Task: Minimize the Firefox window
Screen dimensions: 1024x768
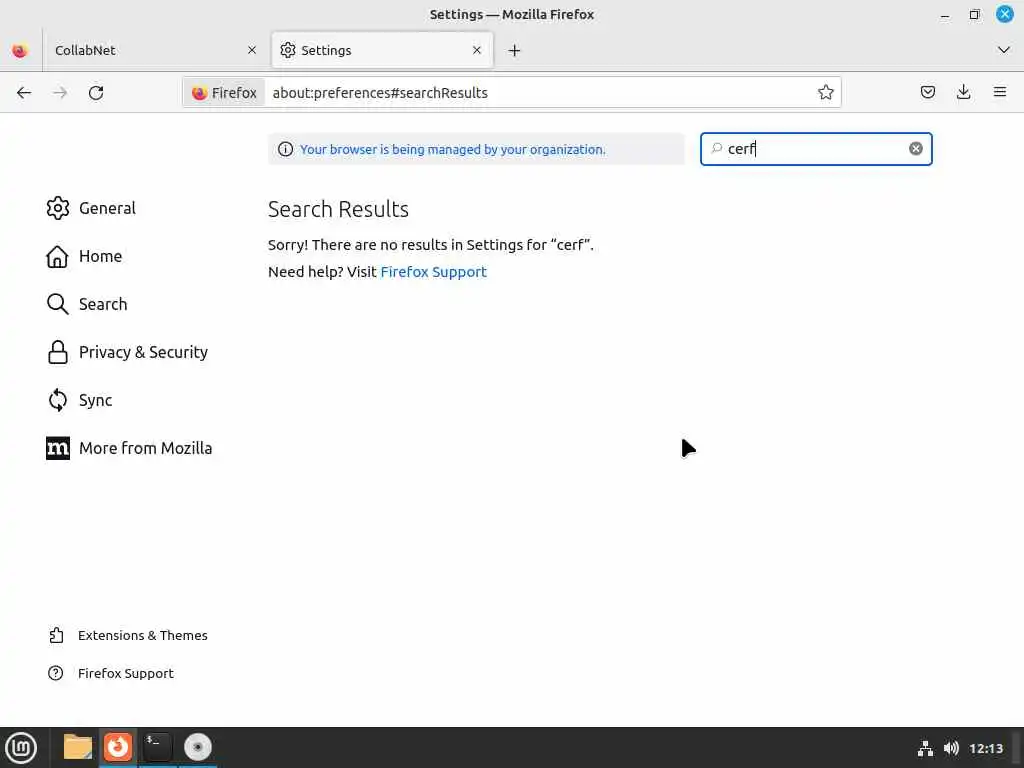Action: [945, 14]
